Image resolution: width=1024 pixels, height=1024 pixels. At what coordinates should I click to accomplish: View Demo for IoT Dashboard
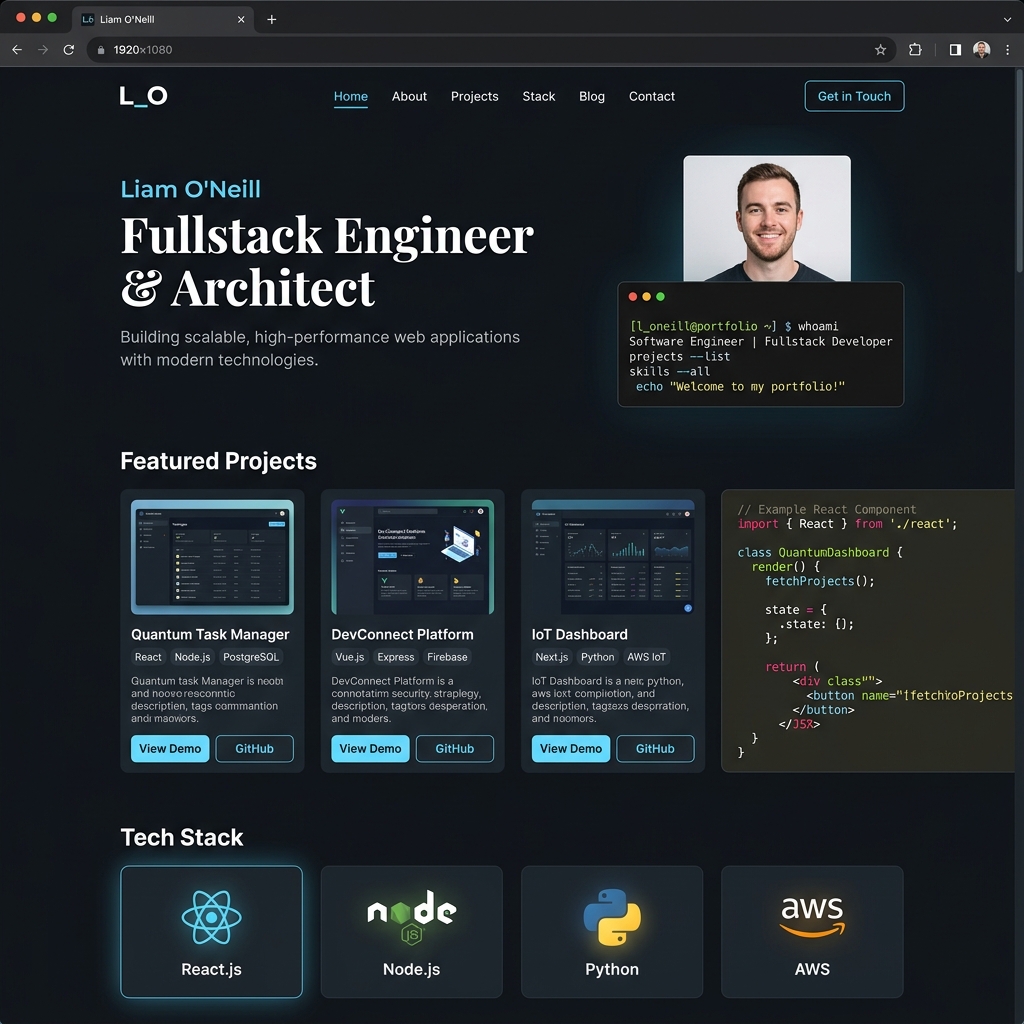pyautogui.click(x=571, y=748)
